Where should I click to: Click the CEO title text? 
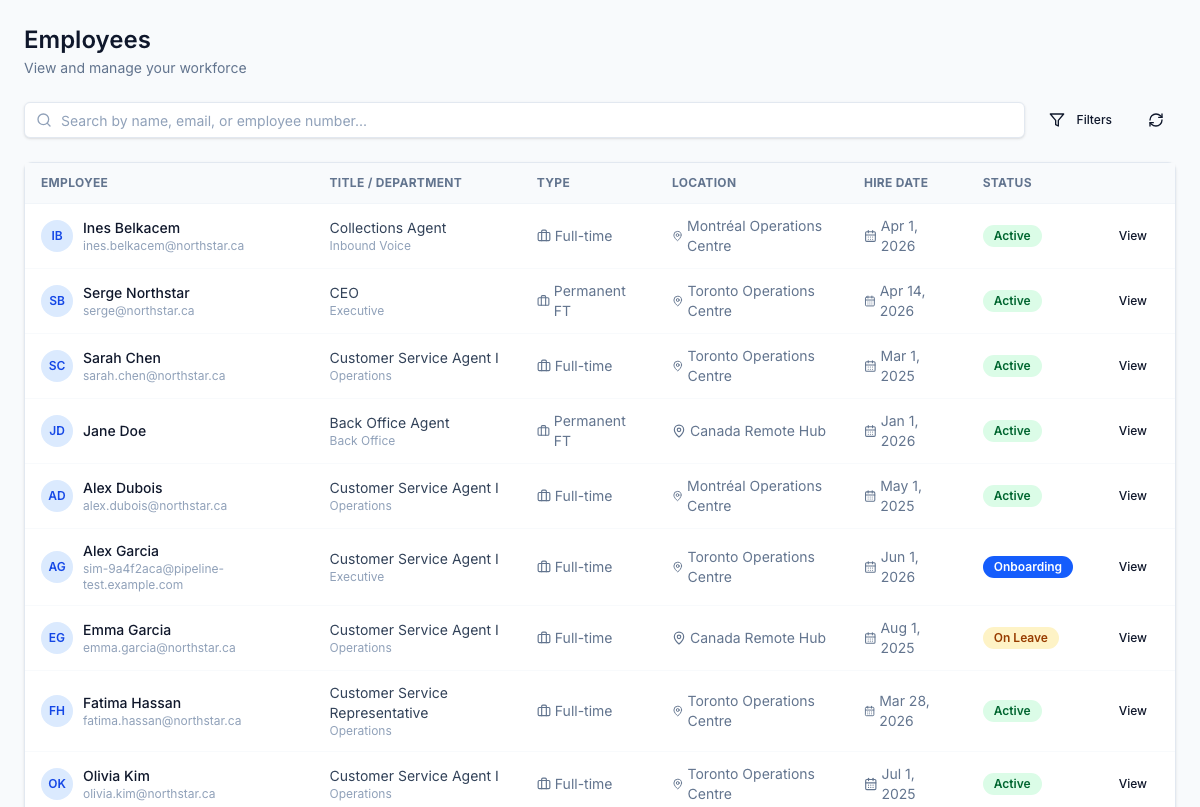click(344, 293)
